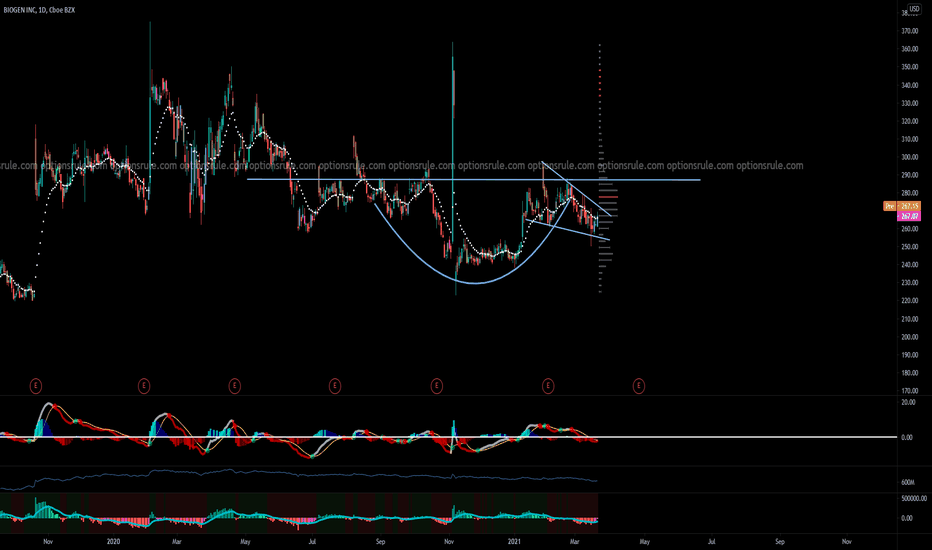Click the 310.00 price axis label
Screen dimensions: 932x550
pyautogui.click(x=910, y=139)
